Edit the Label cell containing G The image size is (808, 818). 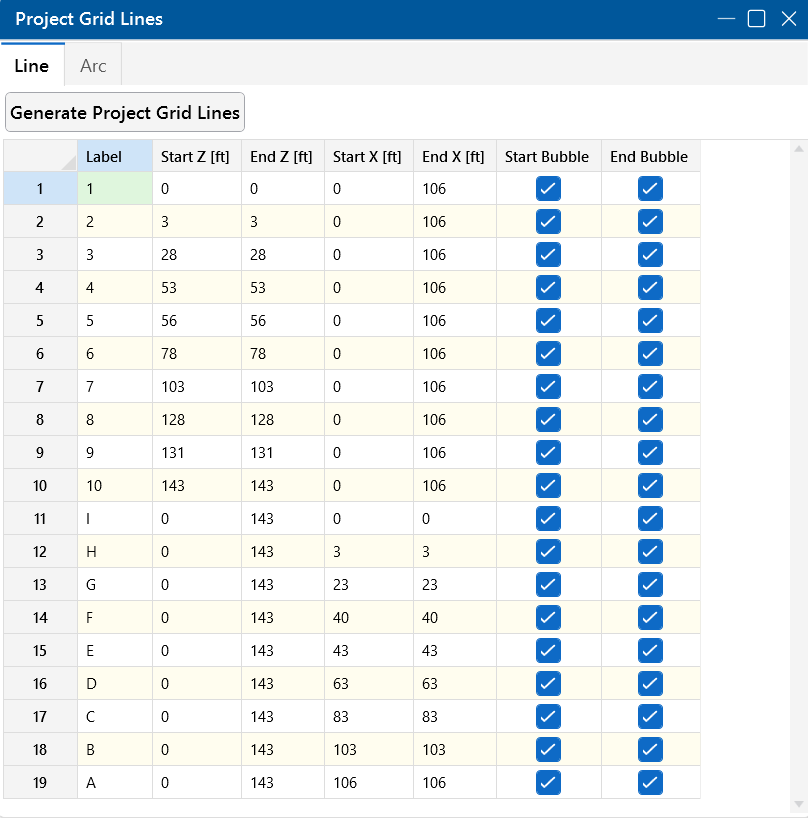point(114,585)
